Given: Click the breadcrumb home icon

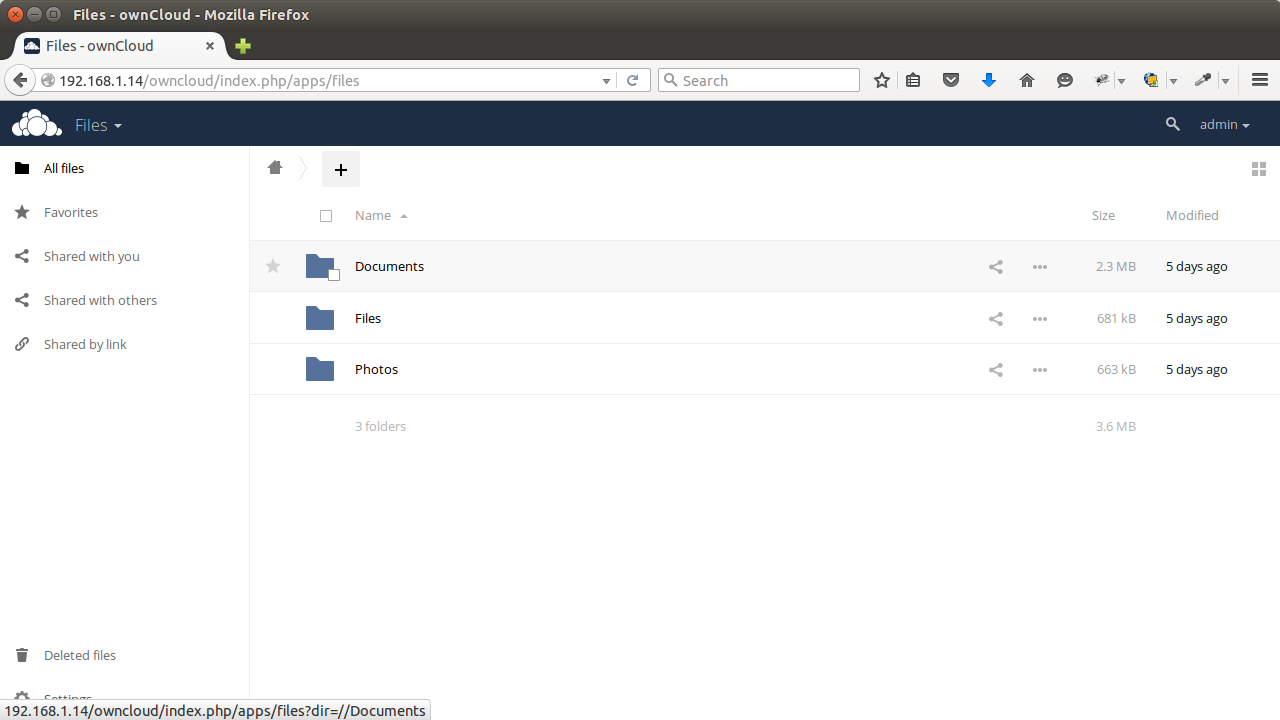Looking at the screenshot, I should pos(275,168).
